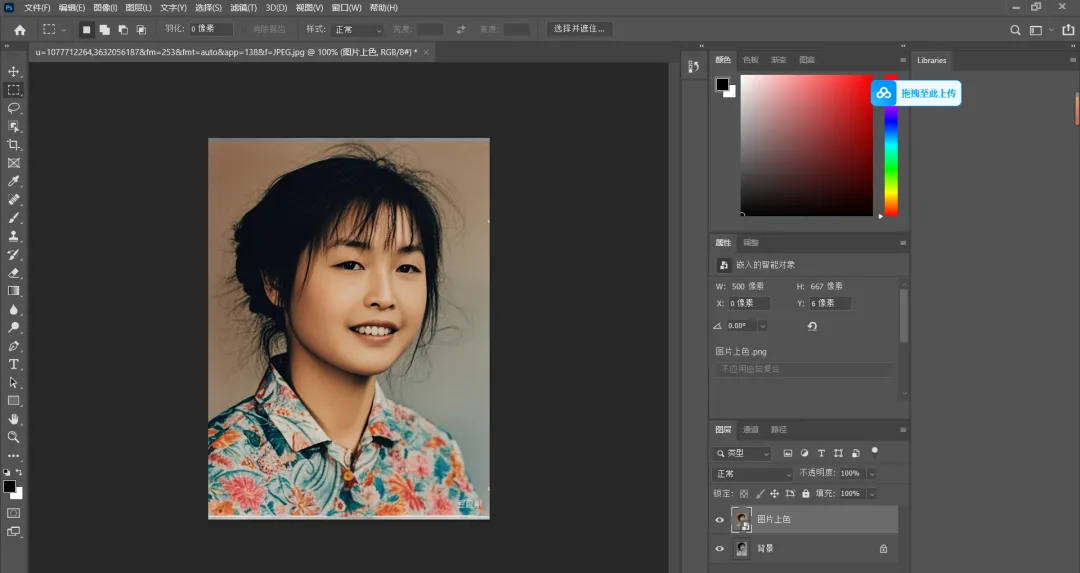The height and width of the screenshot is (573, 1080).
Task: Open the 样式 dropdown set to 正常
Action: point(357,30)
